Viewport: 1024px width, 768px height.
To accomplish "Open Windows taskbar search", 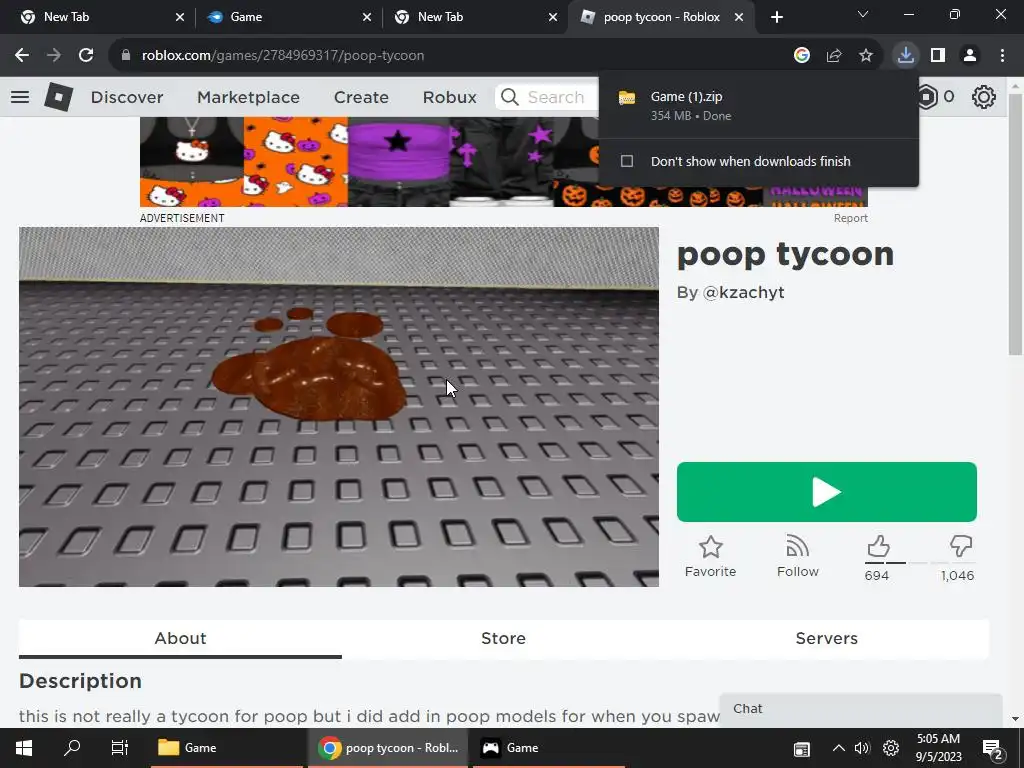I will (x=72, y=748).
